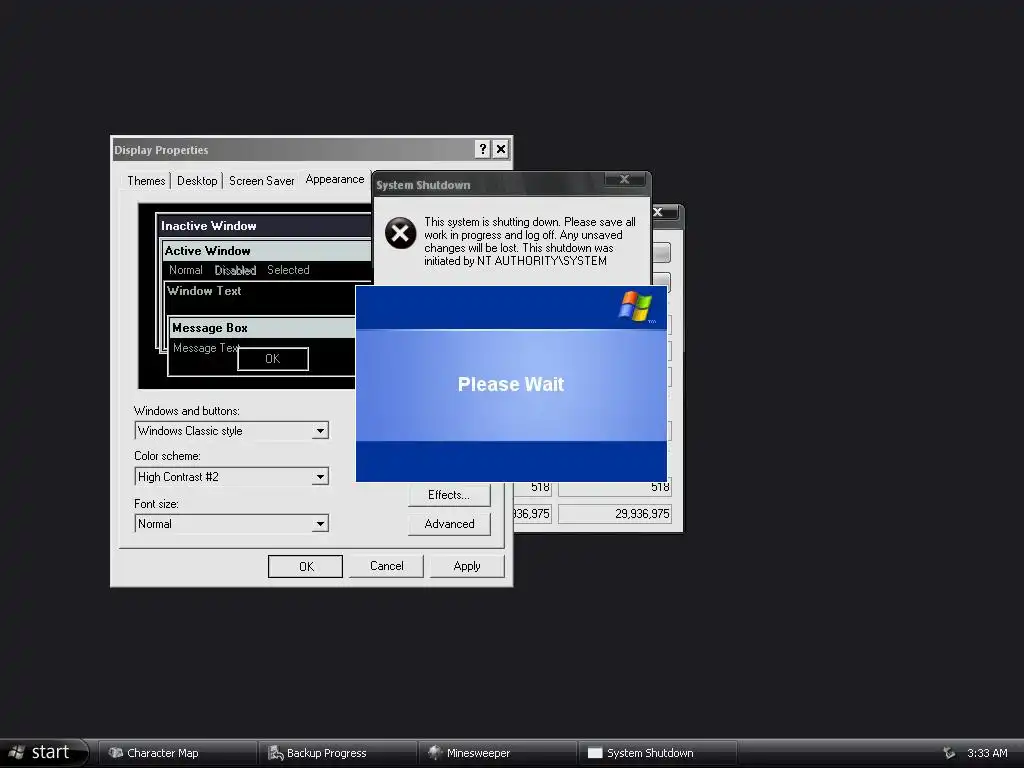
Task: Close the Display Properties dialog
Action: 501,150
